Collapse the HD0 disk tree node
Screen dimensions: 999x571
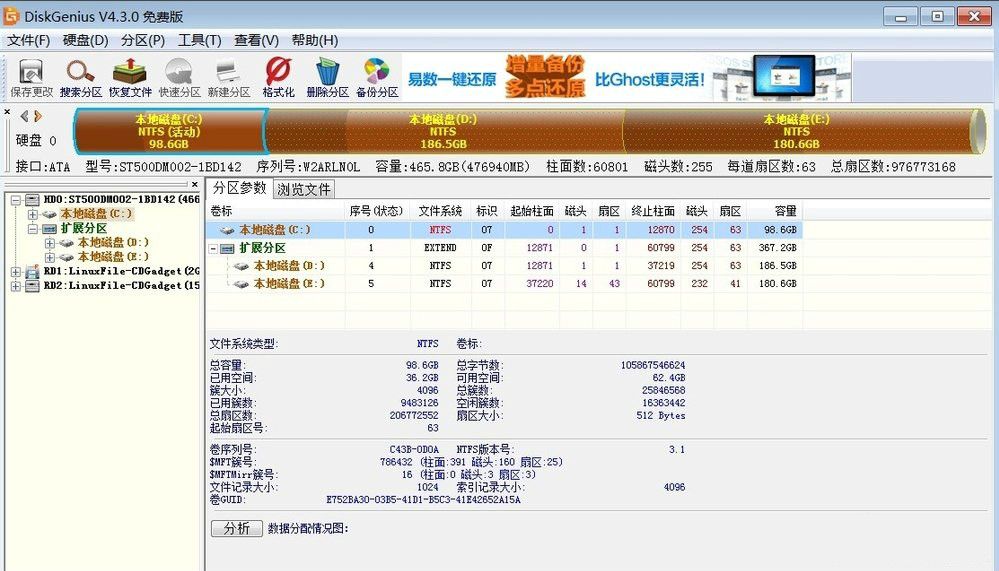(x=16, y=199)
